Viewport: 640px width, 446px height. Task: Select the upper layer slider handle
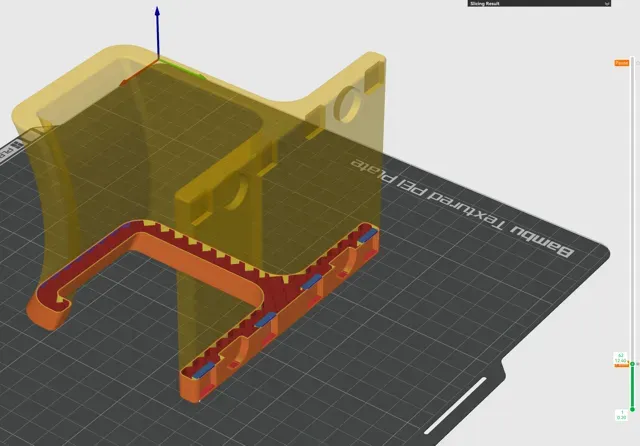pos(632,364)
